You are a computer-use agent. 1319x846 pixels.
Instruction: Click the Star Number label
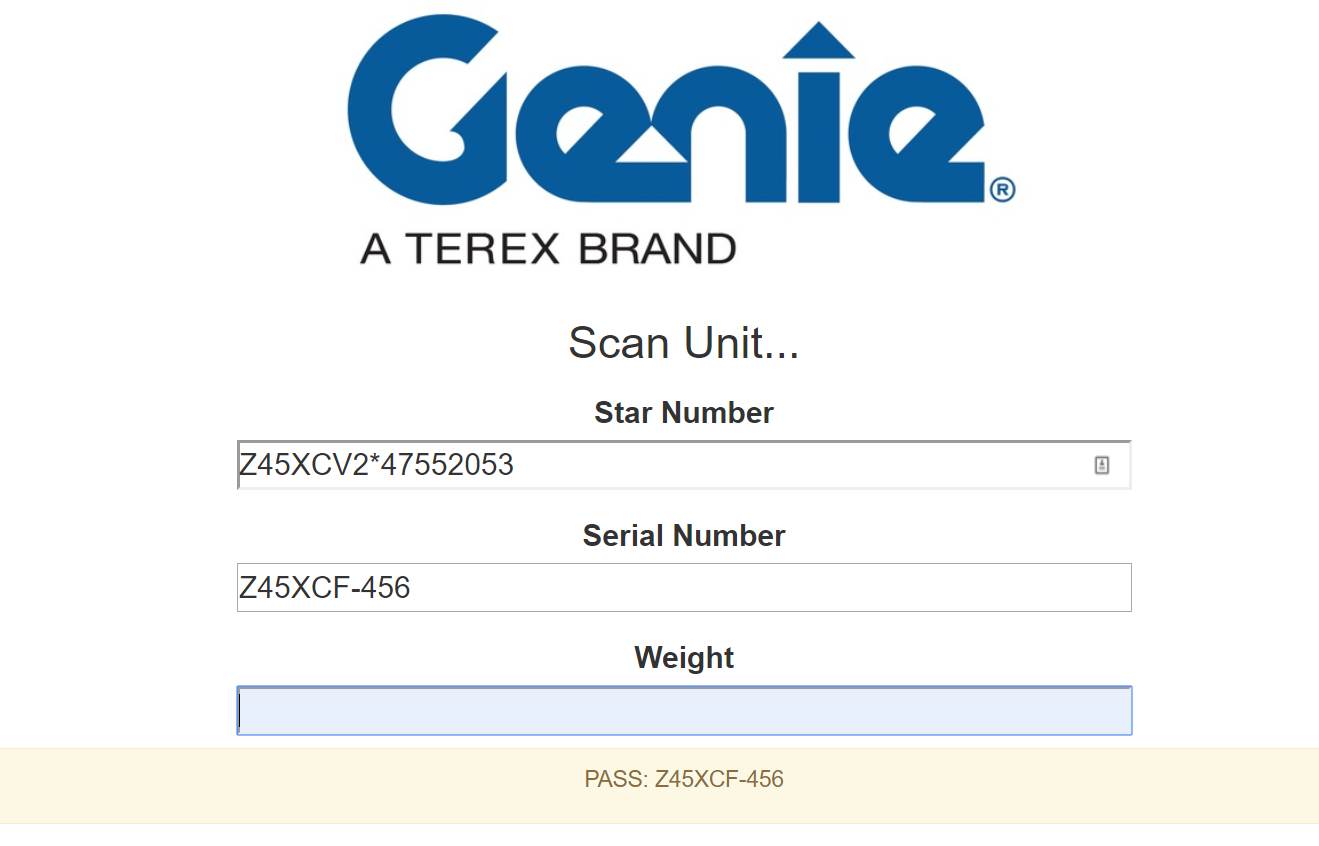point(684,413)
